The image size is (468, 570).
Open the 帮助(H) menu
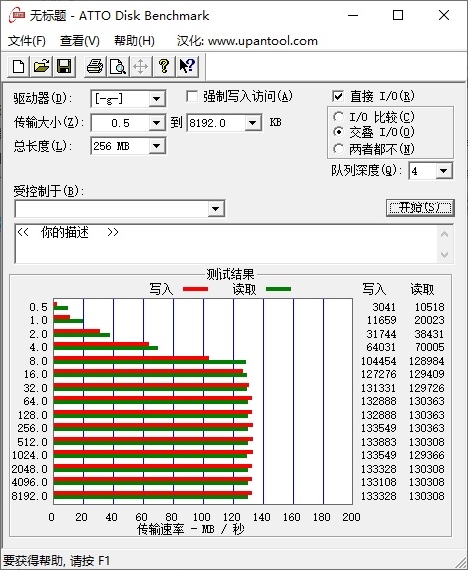tap(134, 41)
